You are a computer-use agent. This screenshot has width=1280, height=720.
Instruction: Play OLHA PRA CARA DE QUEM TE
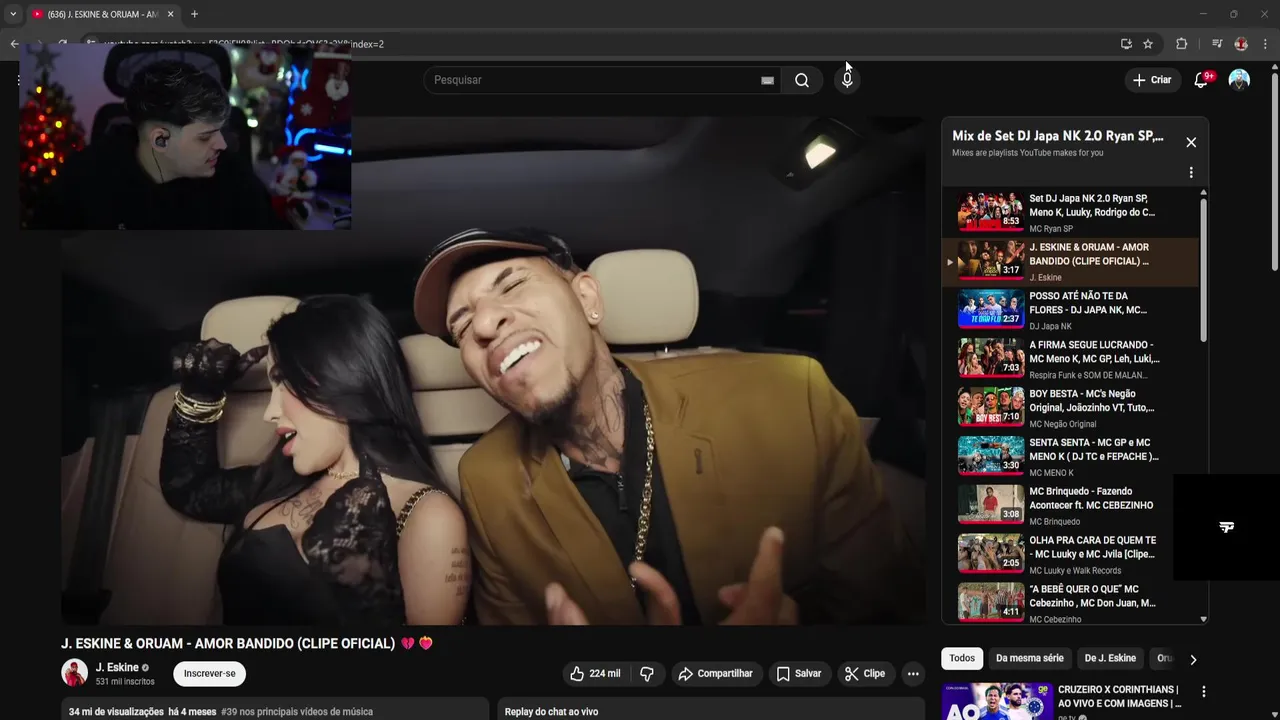(x=1070, y=554)
